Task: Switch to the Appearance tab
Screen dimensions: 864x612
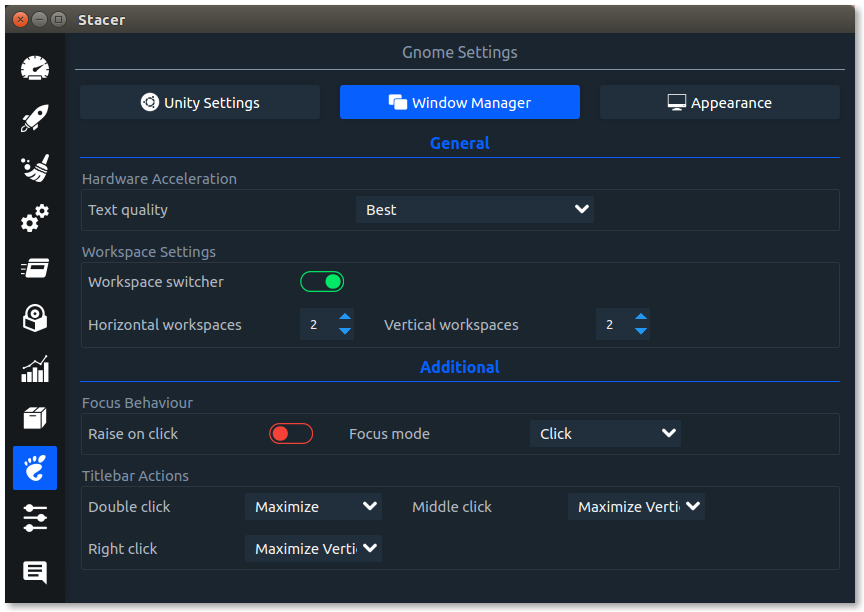Action: 720,102
